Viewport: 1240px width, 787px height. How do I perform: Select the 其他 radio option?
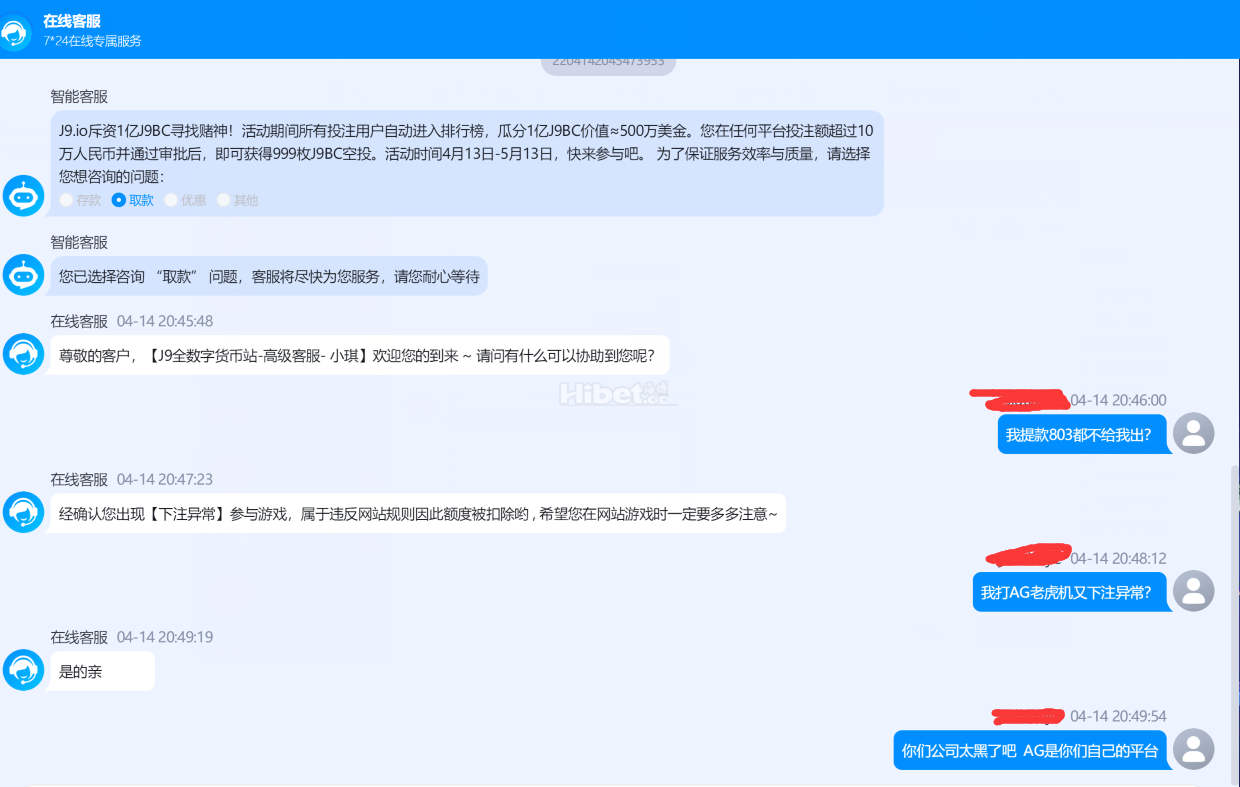(x=223, y=200)
